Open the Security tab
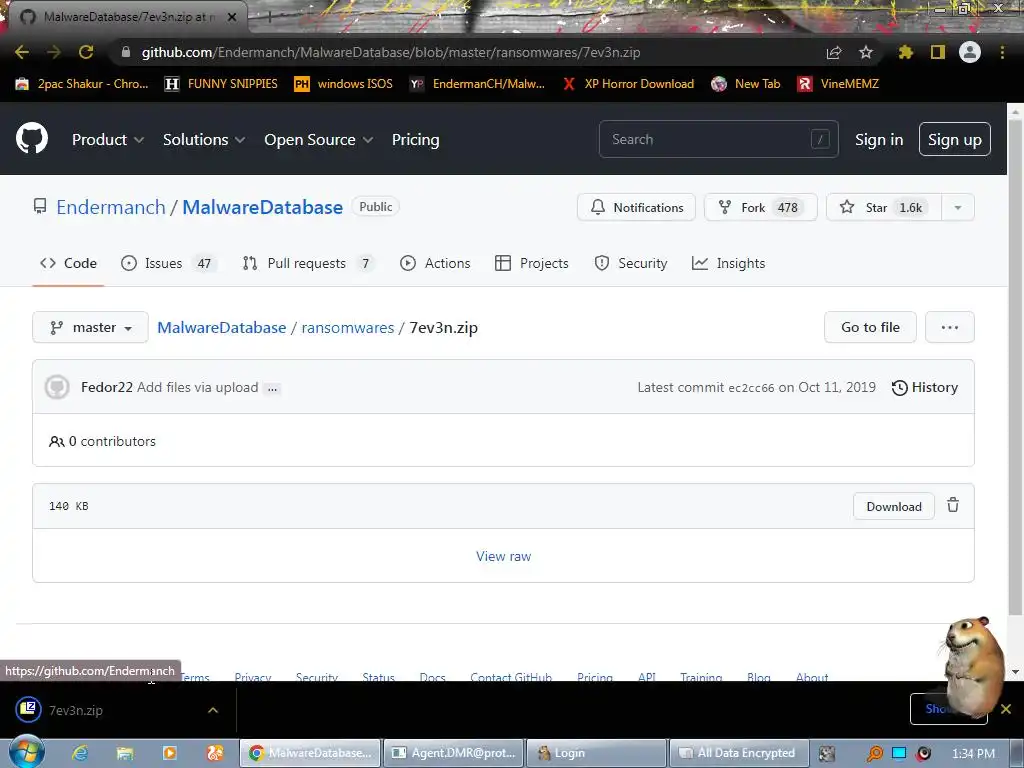The width and height of the screenshot is (1024, 768). [x=631, y=263]
